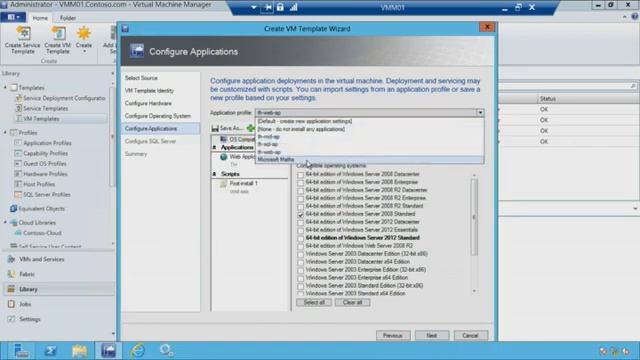Open File Explorer from the taskbar
This screenshot has height=360, width=640.
click(80, 351)
